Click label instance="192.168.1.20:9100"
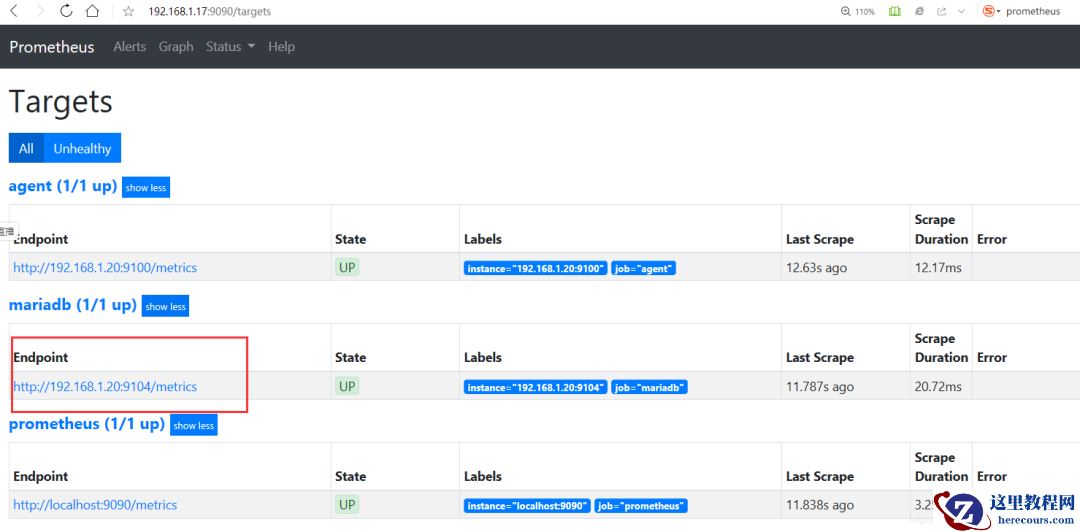1080x532 pixels. pyautogui.click(x=536, y=269)
